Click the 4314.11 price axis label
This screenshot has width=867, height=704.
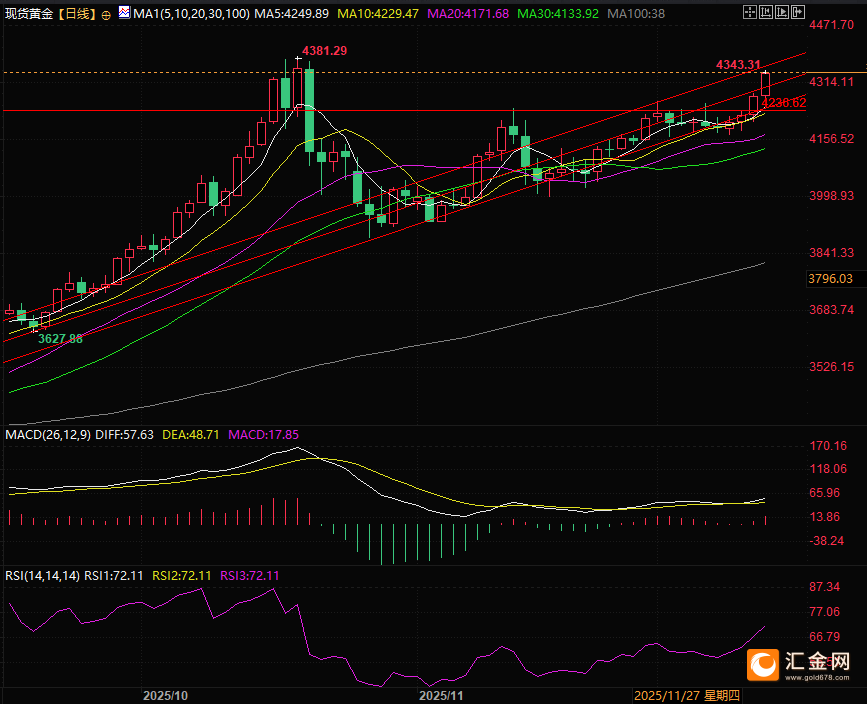click(831, 82)
